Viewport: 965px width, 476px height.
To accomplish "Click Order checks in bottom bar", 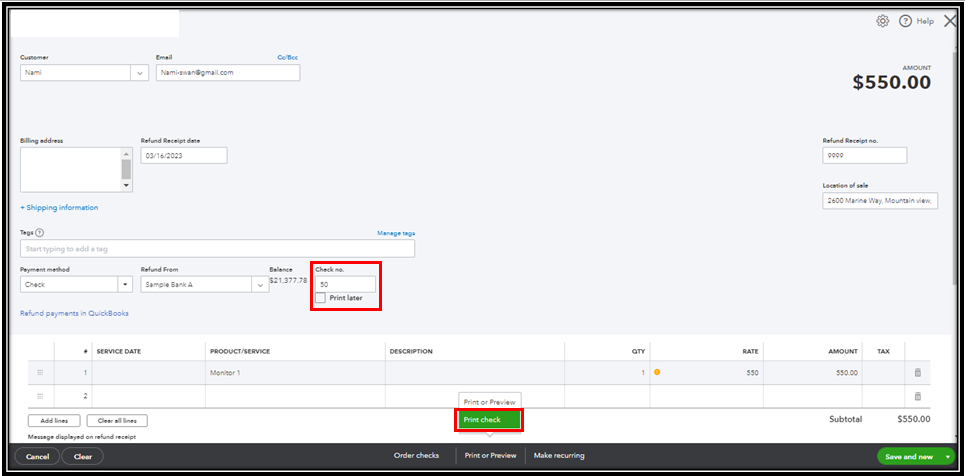I will click(x=417, y=456).
